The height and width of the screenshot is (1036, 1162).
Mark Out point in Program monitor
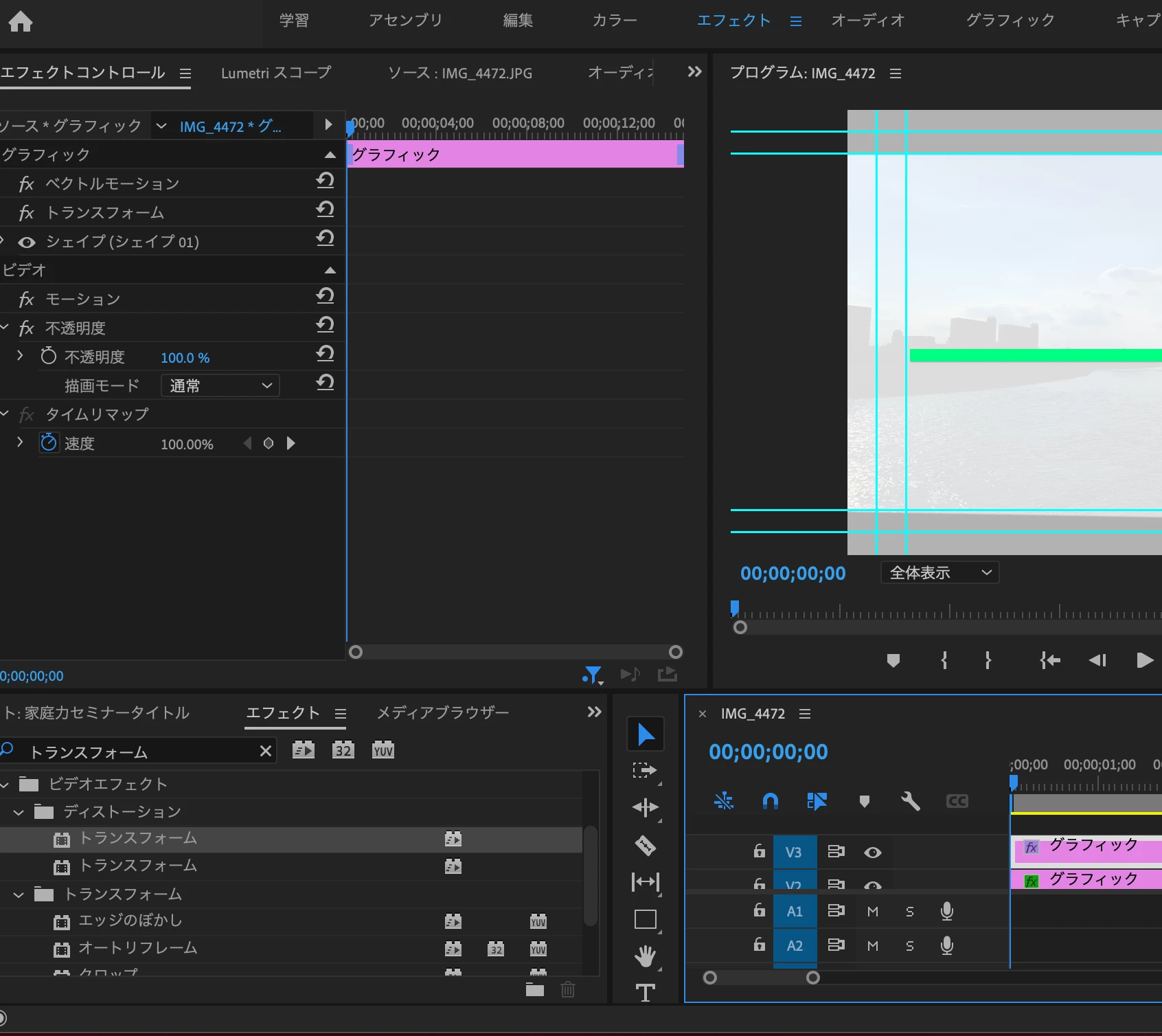988,661
